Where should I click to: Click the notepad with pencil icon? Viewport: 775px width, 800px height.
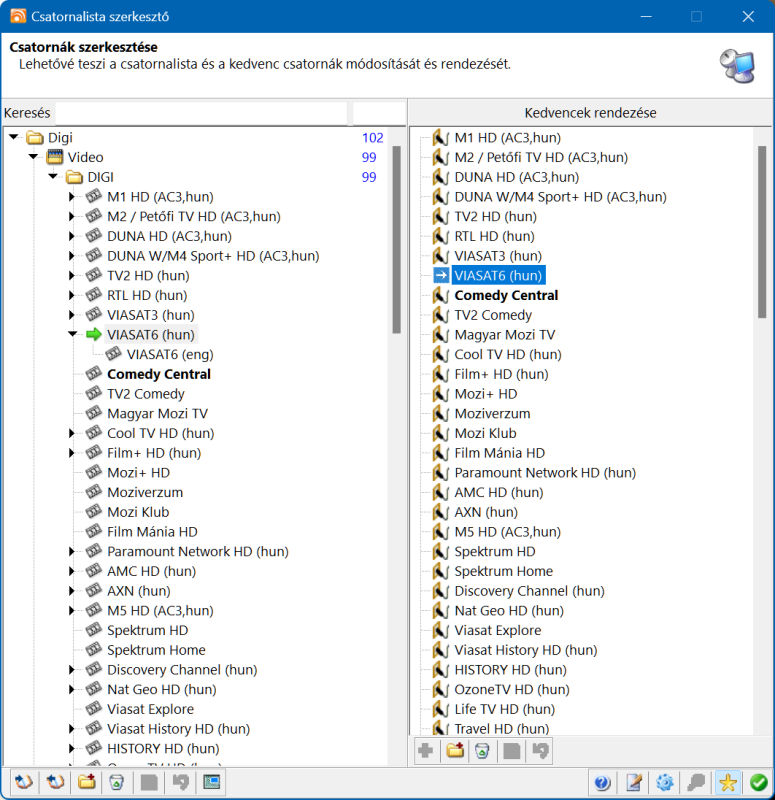pos(634,782)
